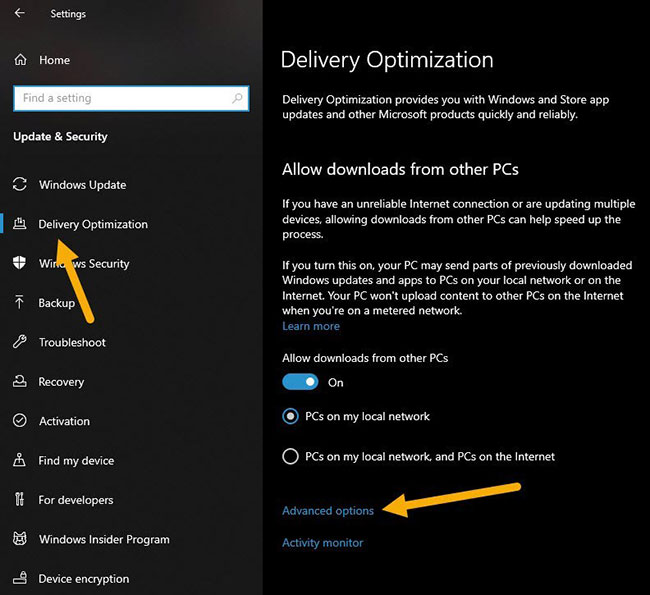Open the Activation page
Image resolution: width=650 pixels, height=595 pixels.
(64, 421)
